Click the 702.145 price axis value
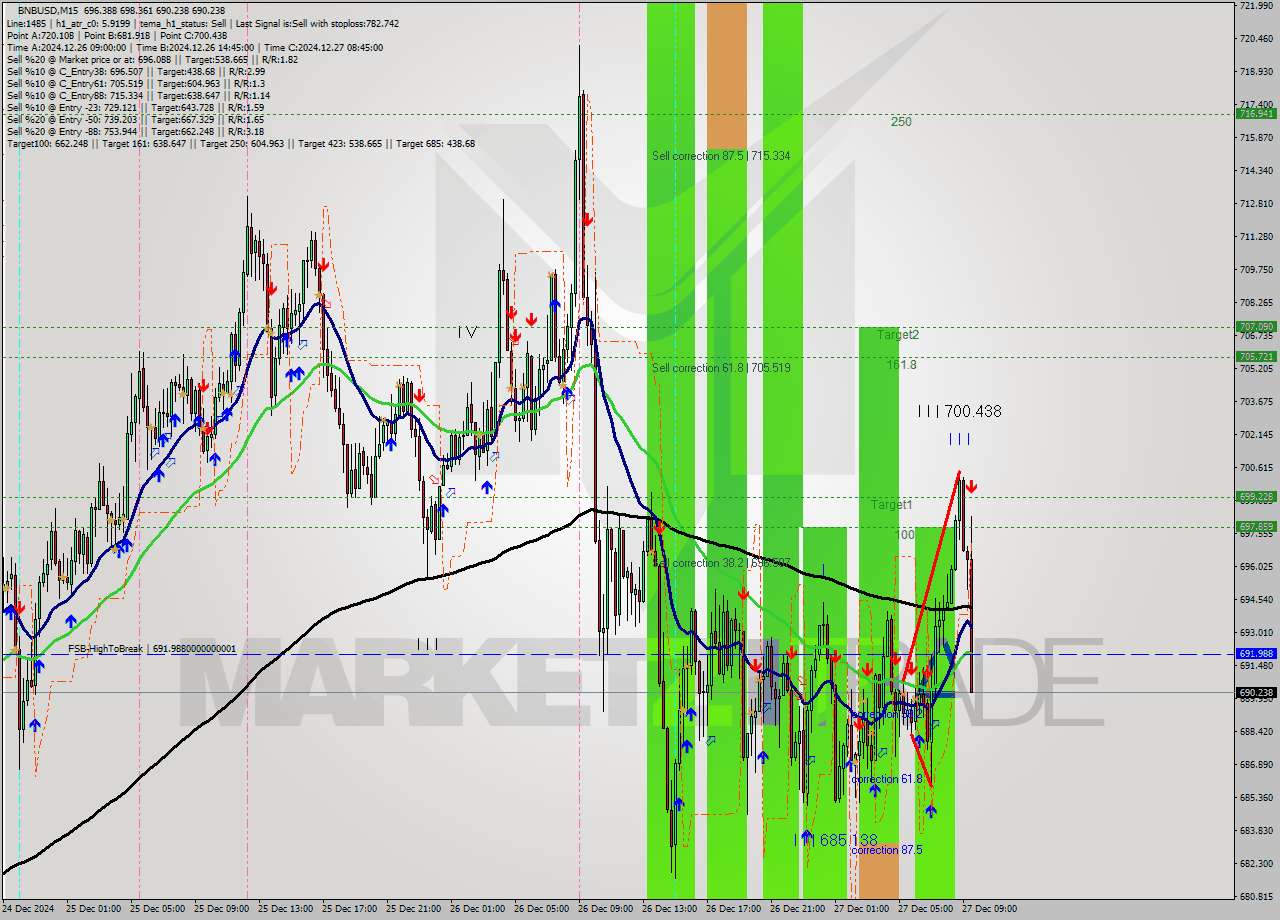This screenshot has height=920, width=1280. click(1255, 435)
